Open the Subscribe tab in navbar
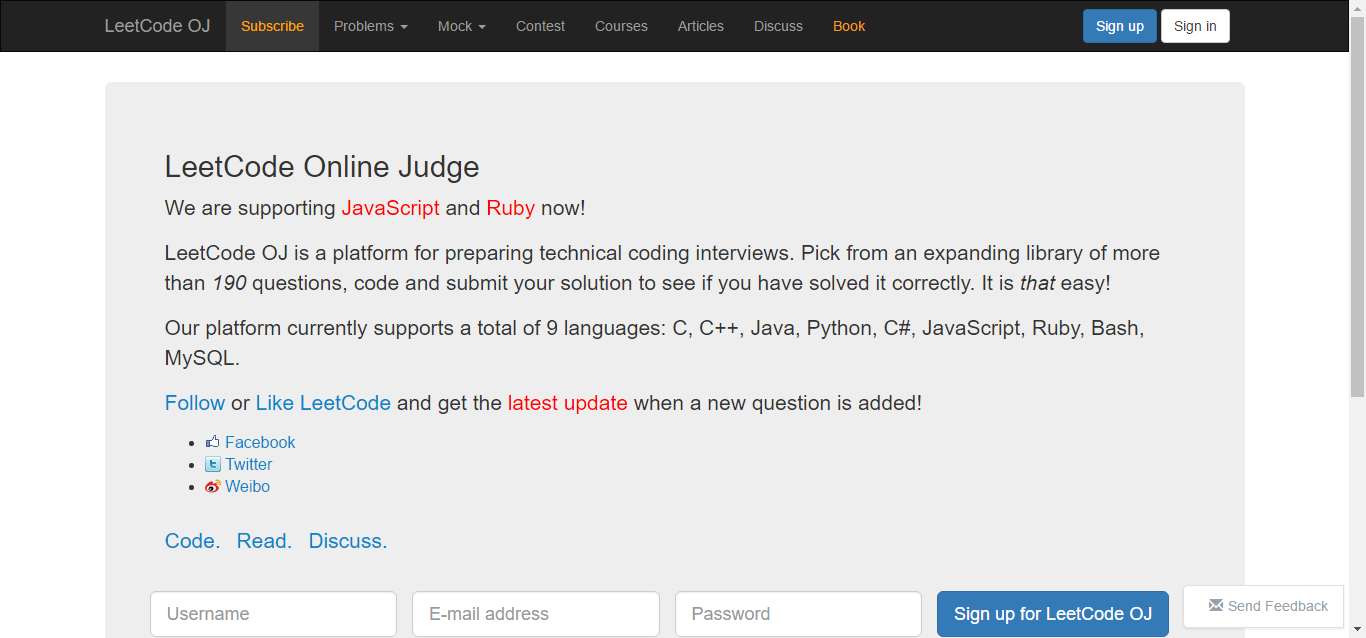 [x=272, y=26]
